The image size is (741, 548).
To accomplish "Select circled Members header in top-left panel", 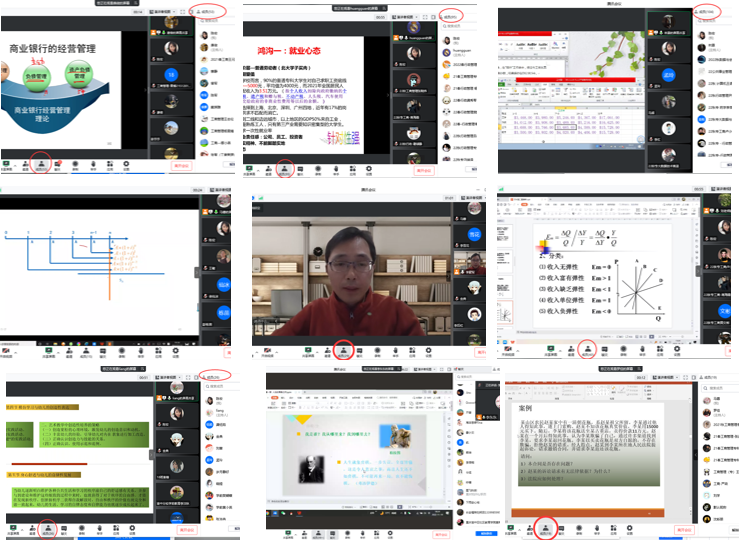I will (x=209, y=12).
